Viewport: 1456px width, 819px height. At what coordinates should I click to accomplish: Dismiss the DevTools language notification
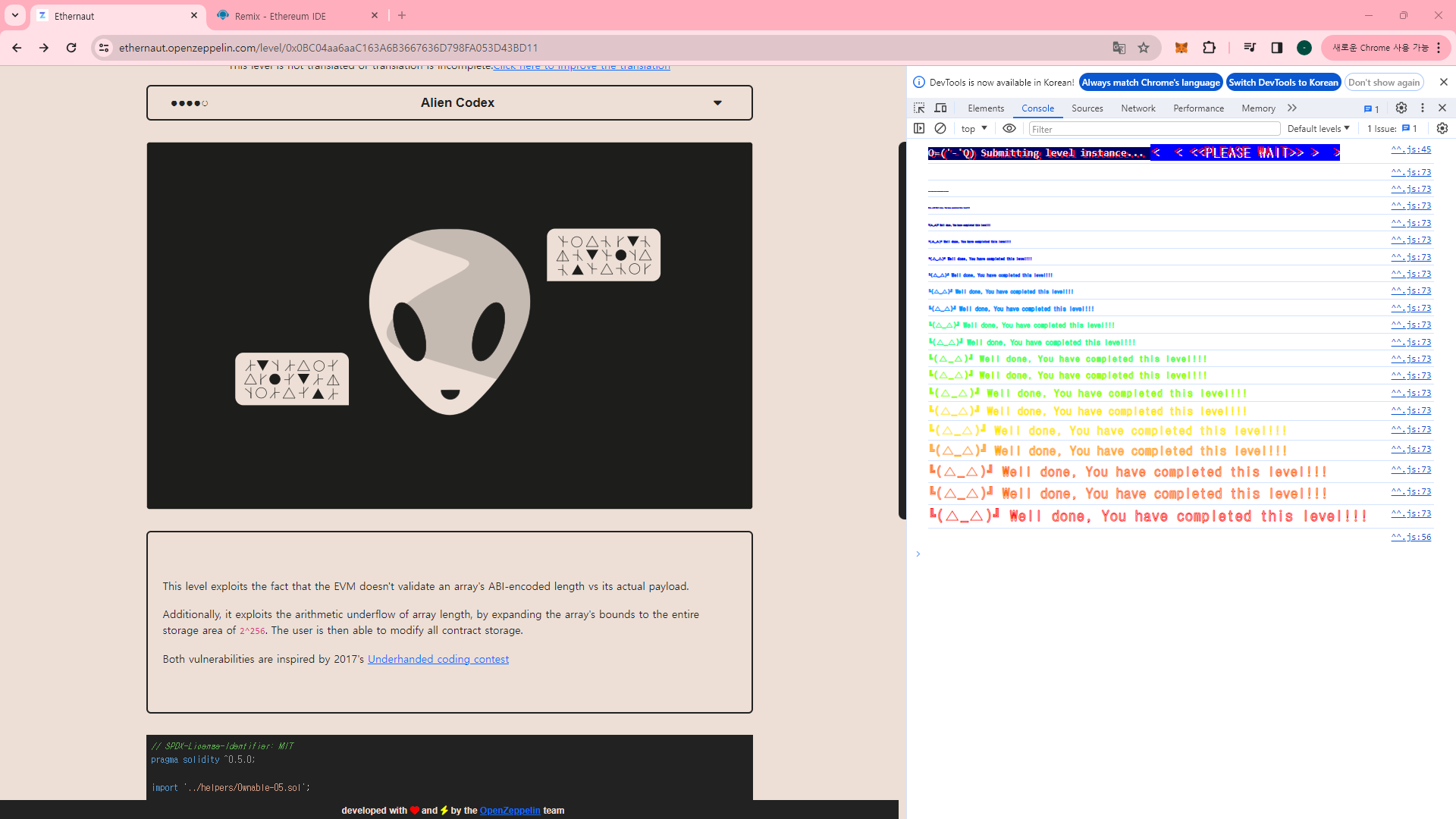(x=1443, y=82)
